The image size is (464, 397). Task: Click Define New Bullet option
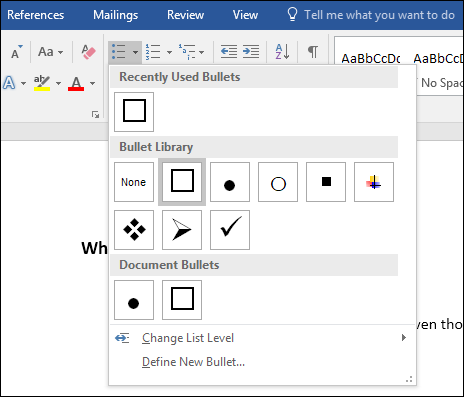click(193, 362)
